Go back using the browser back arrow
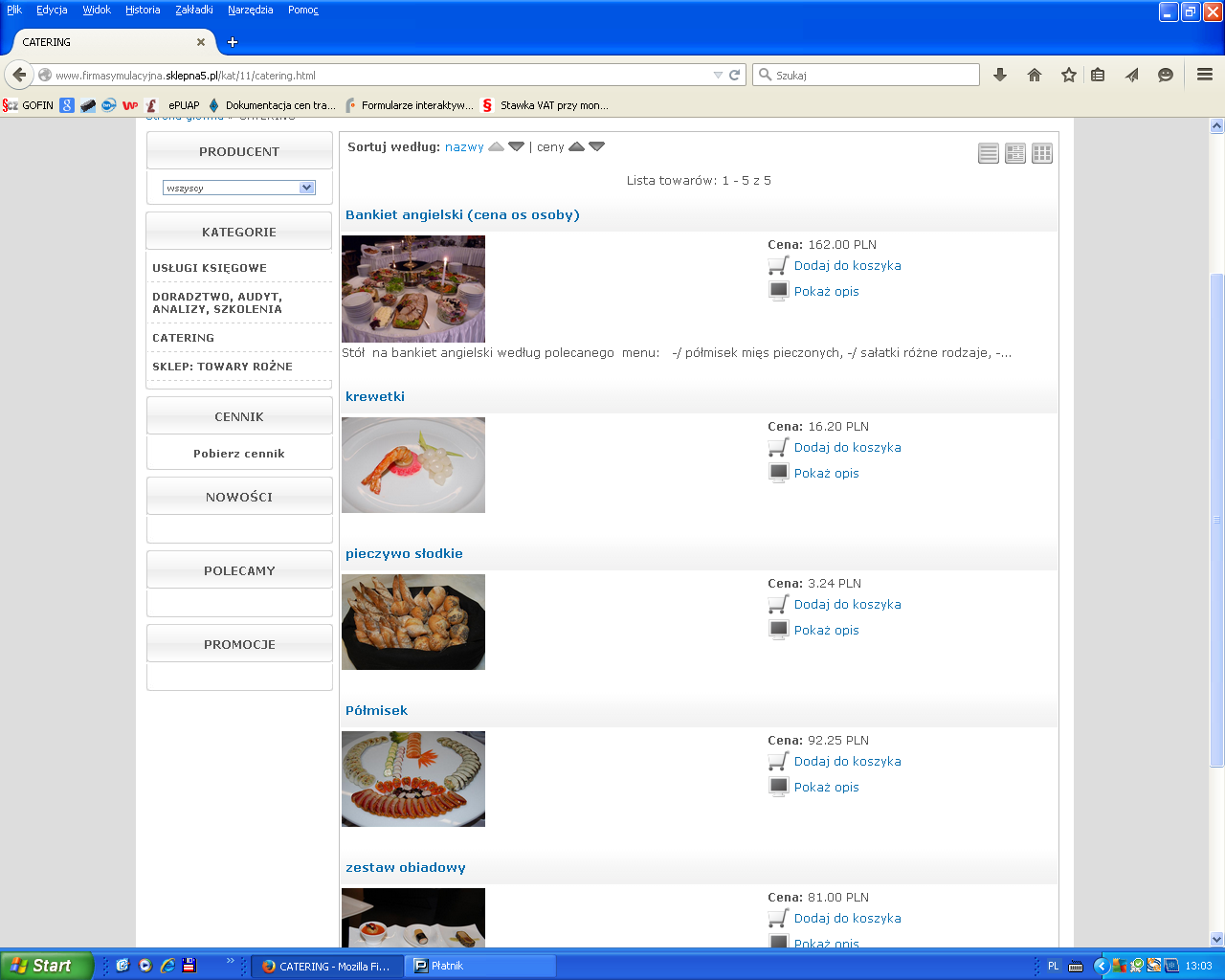This screenshot has height=980, width=1225. coord(19,75)
